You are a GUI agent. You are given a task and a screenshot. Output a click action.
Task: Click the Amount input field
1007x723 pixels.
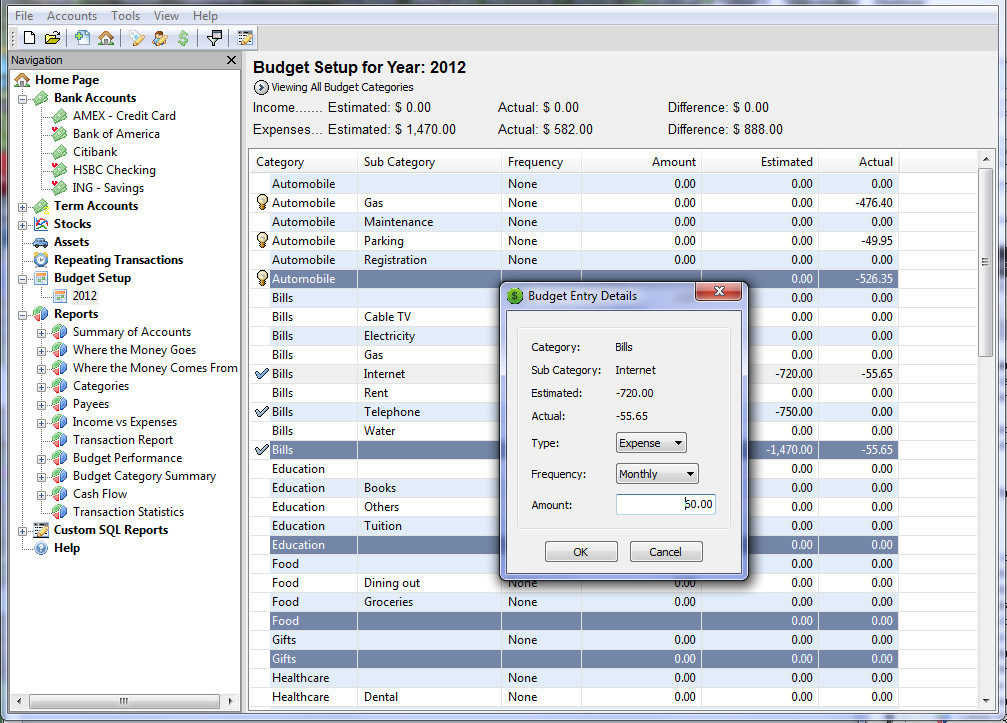[665, 504]
